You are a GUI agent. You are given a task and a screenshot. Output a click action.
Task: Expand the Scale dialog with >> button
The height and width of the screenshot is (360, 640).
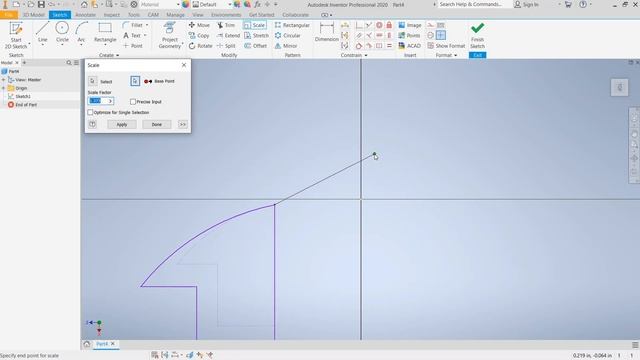182,124
